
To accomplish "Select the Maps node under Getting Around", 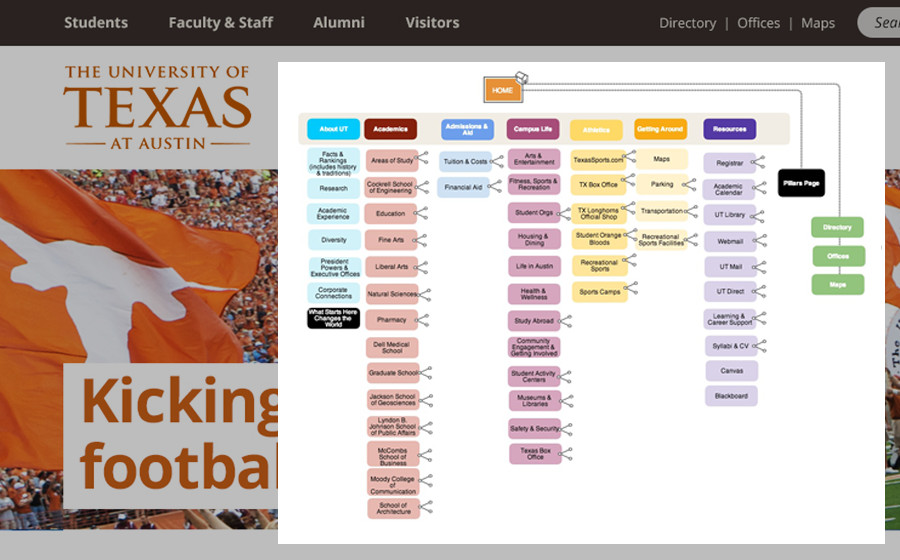I will [x=661, y=159].
